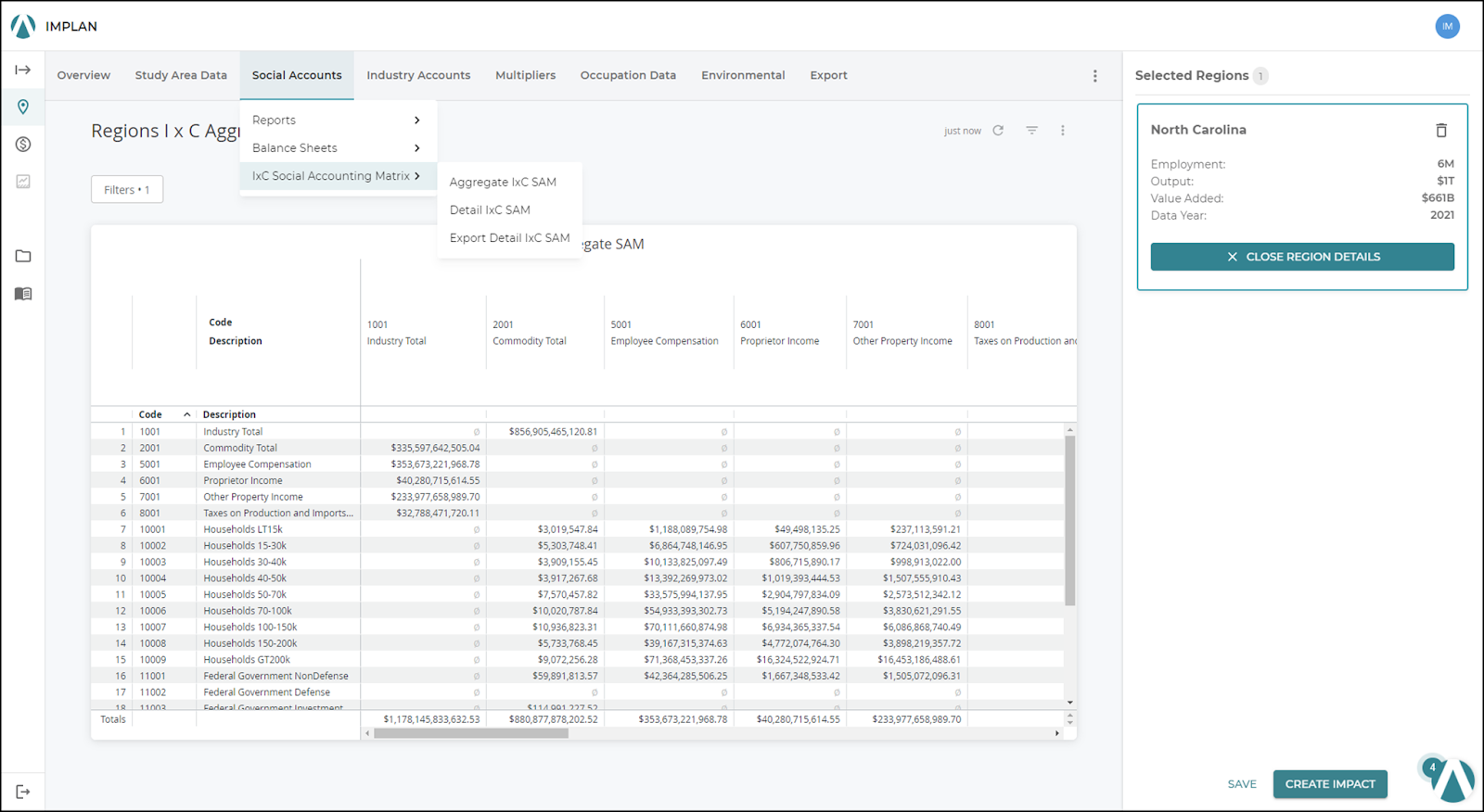Select the Proprietor Income row description
The image size is (1484, 812).
243,480
